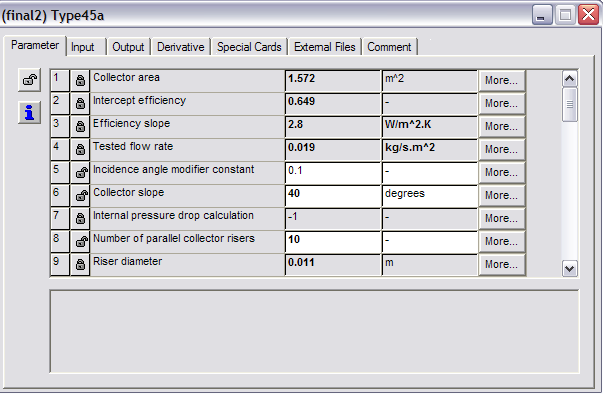The image size is (603, 394).
Task: Open the blue information icon
Action: (x=29, y=113)
